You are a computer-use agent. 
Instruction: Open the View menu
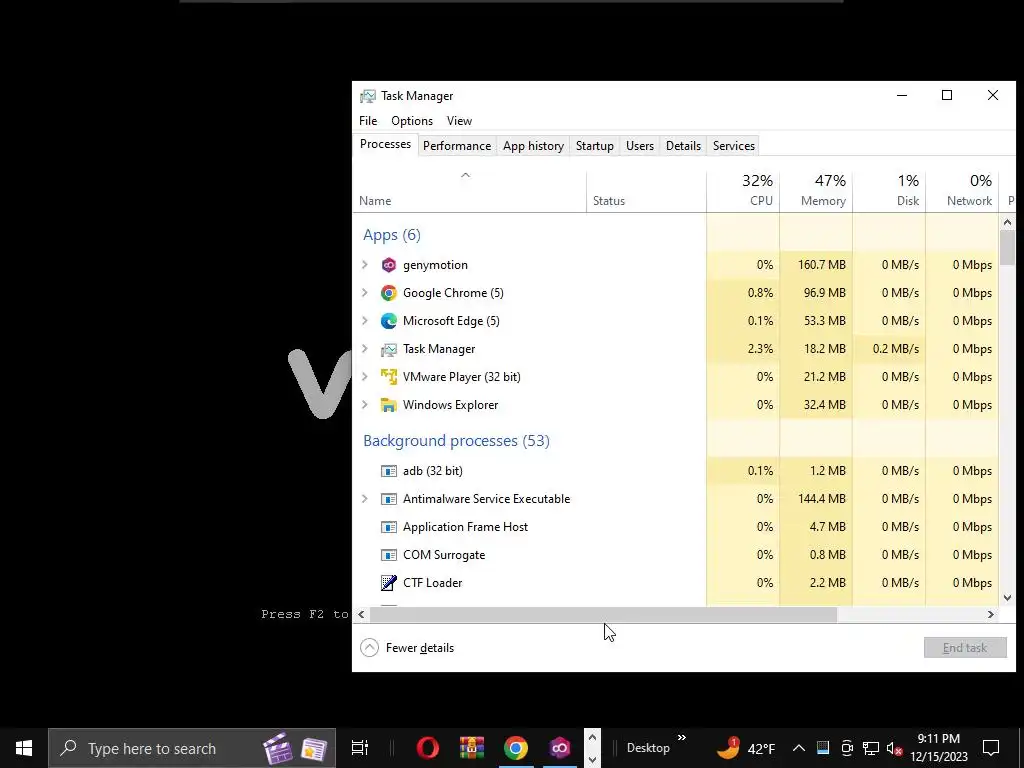[459, 121]
